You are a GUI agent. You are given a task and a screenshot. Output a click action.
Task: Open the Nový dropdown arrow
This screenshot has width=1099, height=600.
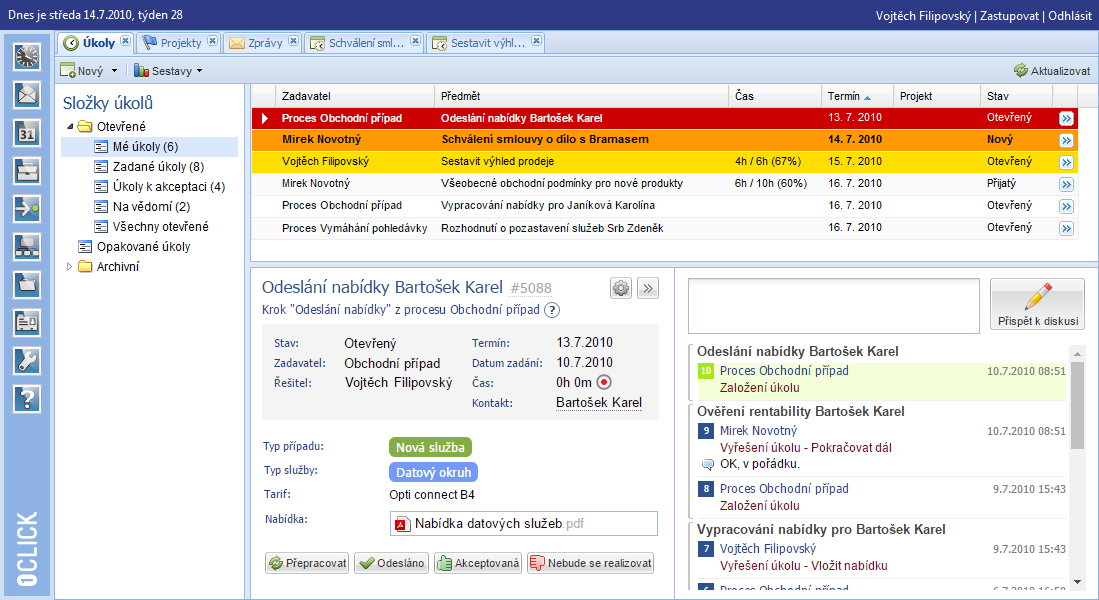click(114, 71)
